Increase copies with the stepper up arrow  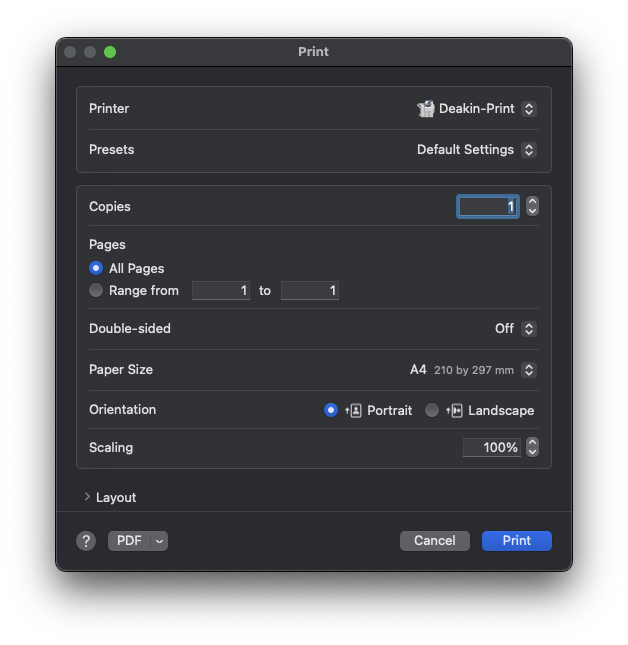533,202
